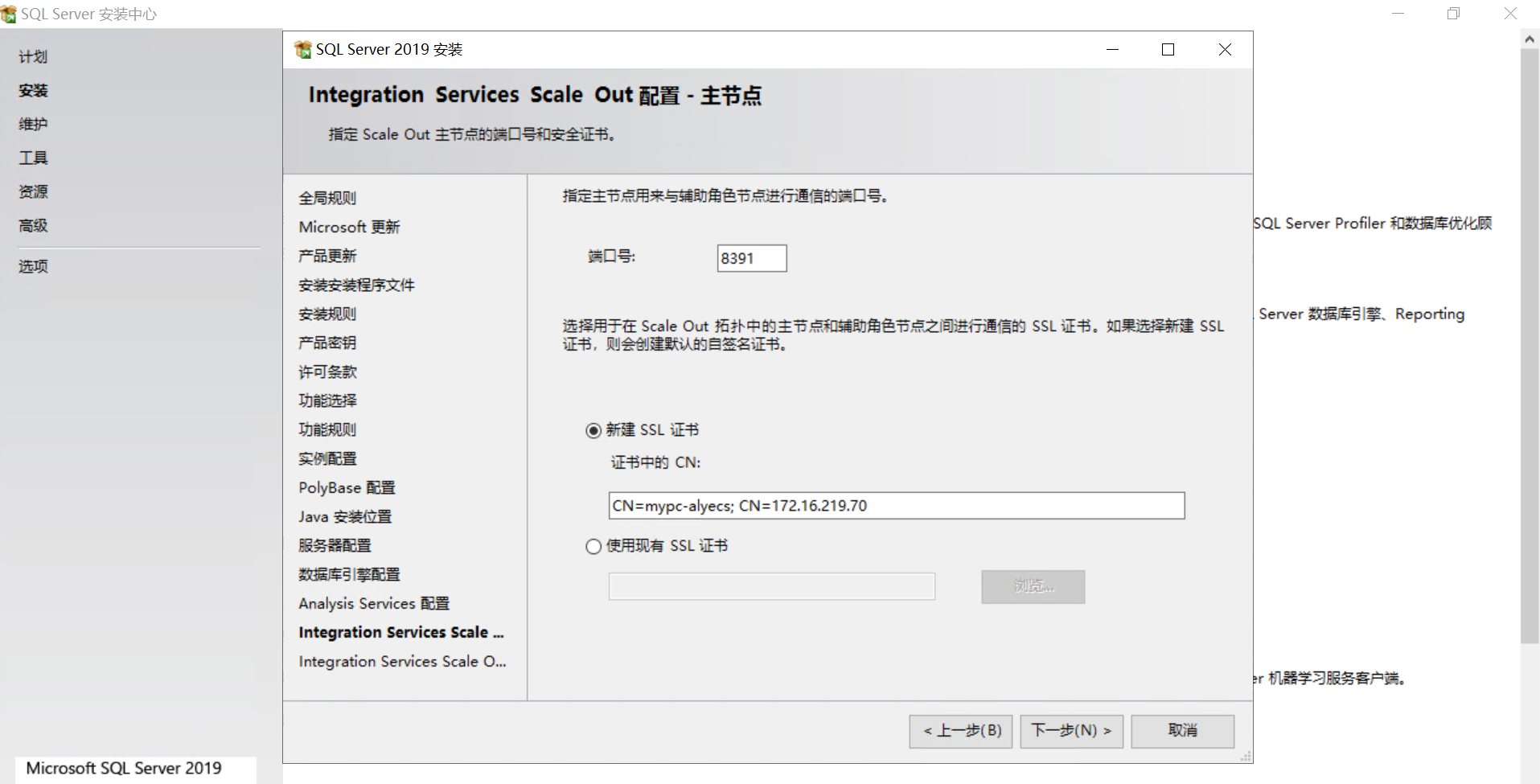Open the 维护 section in Installation Center
Viewport: 1540px width, 784px height.
pos(33,125)
